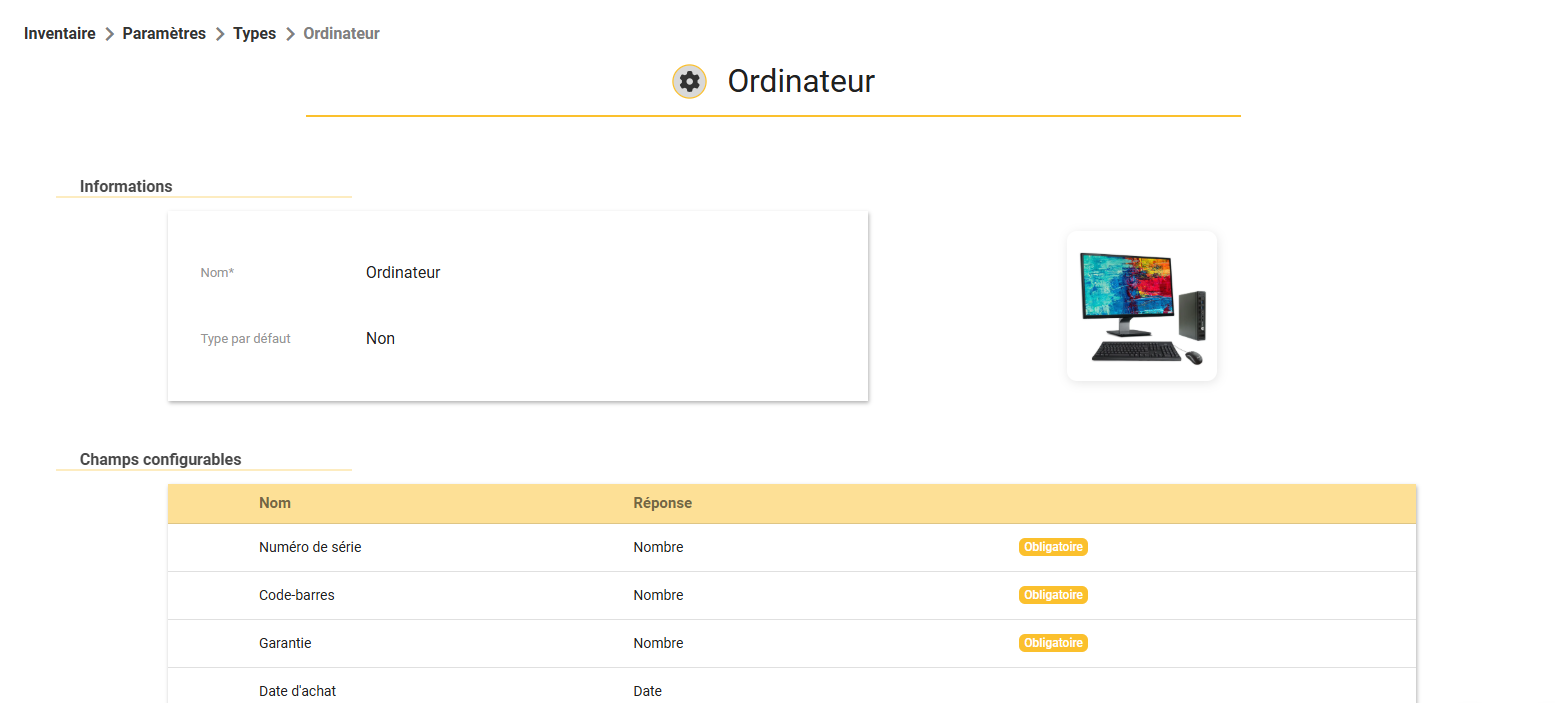Screen dimensions: 1555x703
Task: Open the Inventaire breadcrumb link
Action: tap(60, 34)
